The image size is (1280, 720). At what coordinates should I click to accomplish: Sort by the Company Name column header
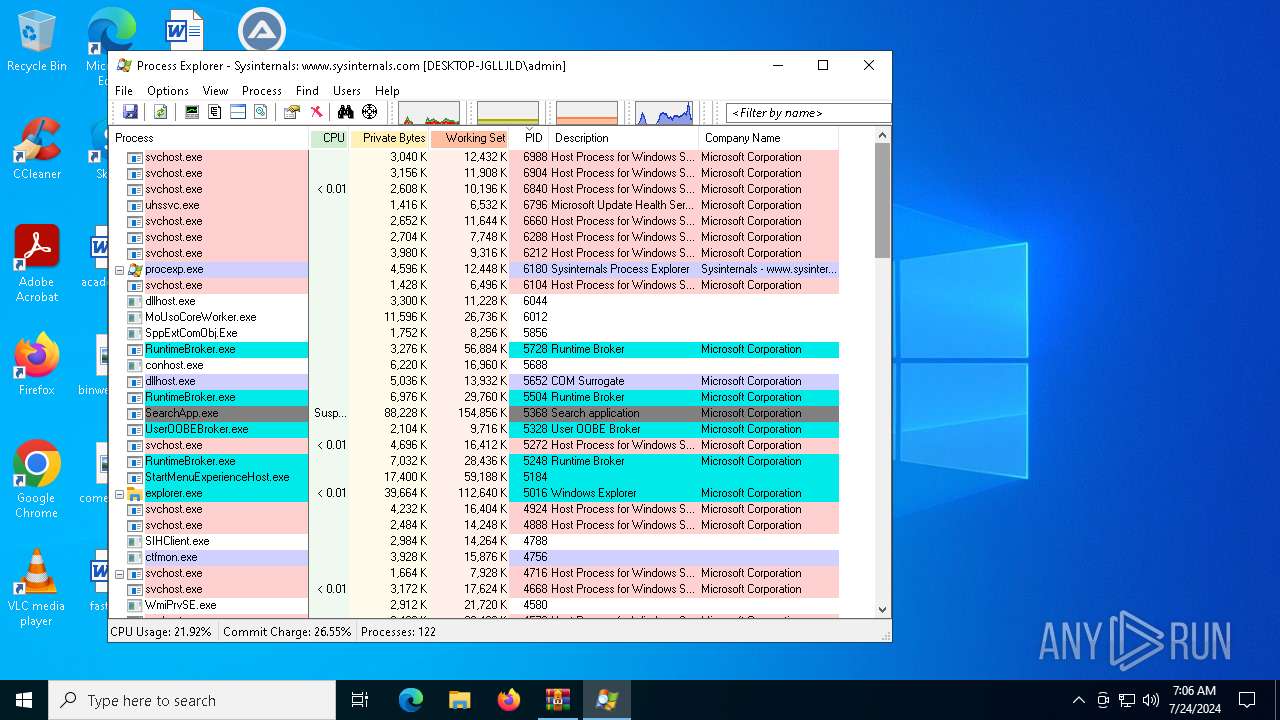tap(768, 138)
